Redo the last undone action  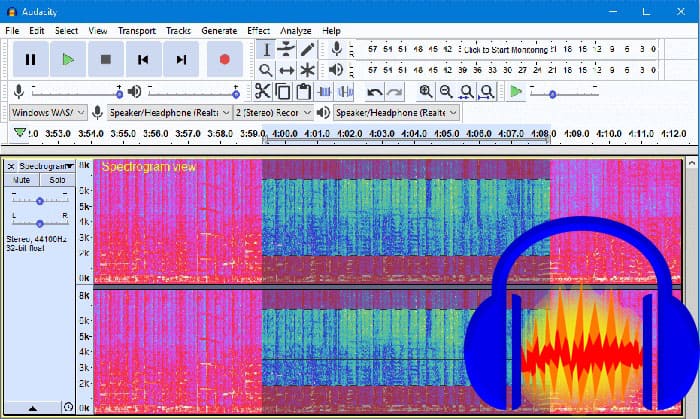click(x=395, y=92)
